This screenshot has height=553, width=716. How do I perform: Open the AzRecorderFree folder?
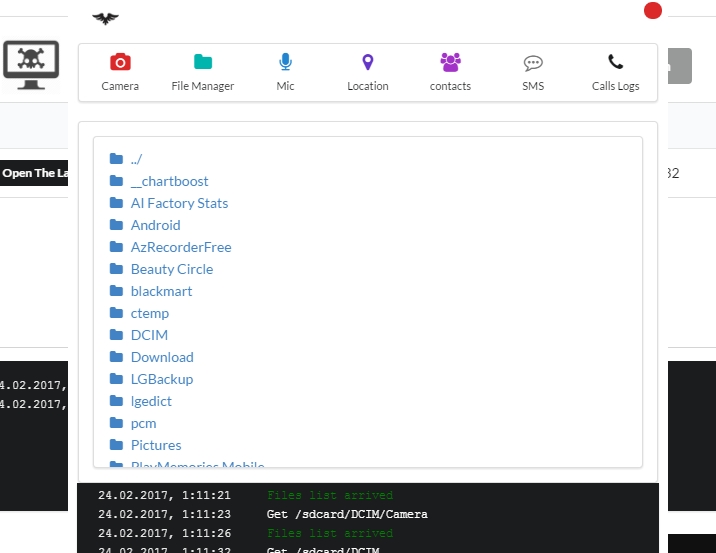click(181, 247)
